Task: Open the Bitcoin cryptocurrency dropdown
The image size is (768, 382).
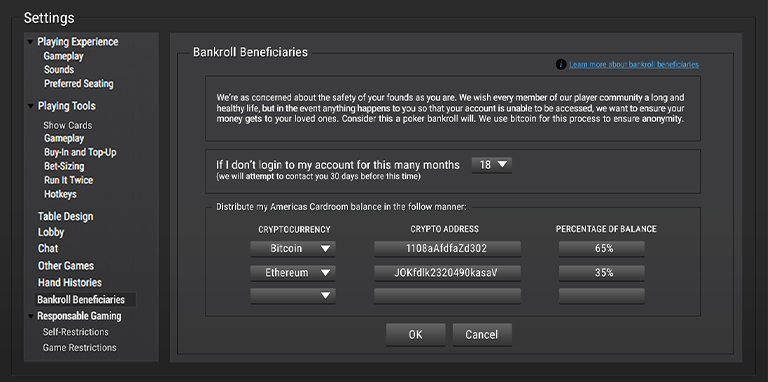Action: [x=293, y=249]
